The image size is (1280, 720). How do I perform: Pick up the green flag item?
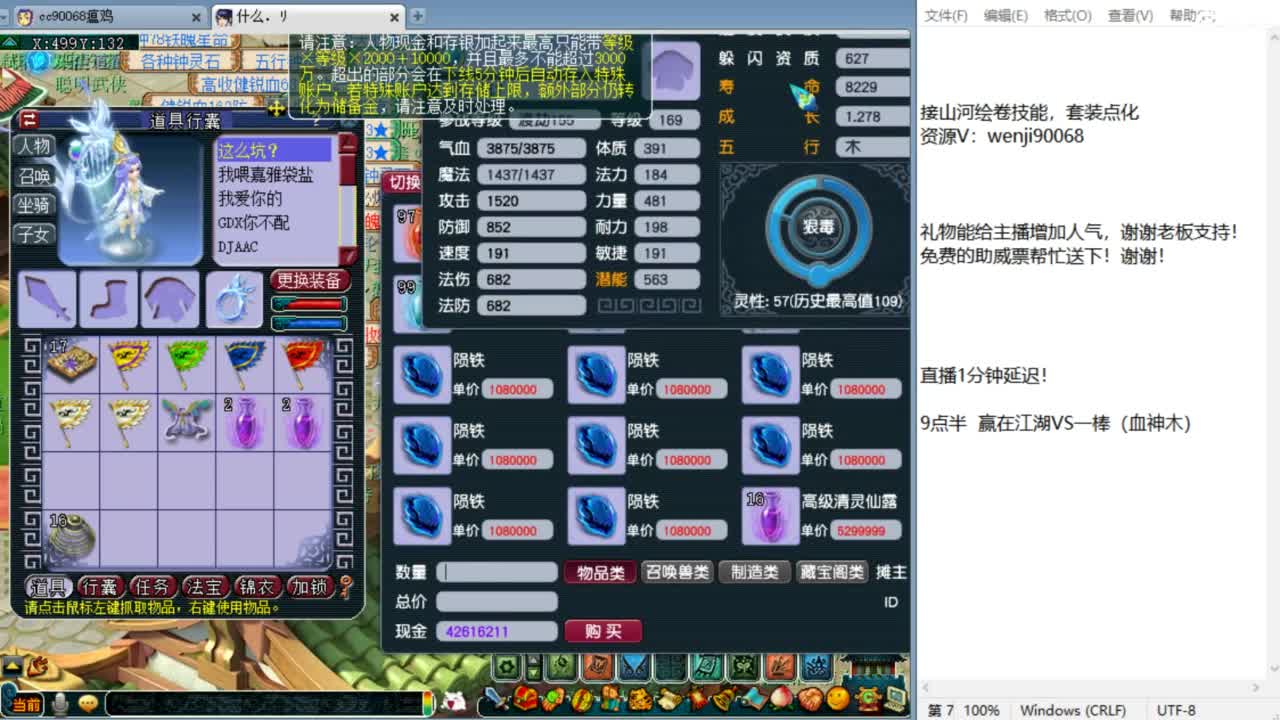(x=187, y=363)
